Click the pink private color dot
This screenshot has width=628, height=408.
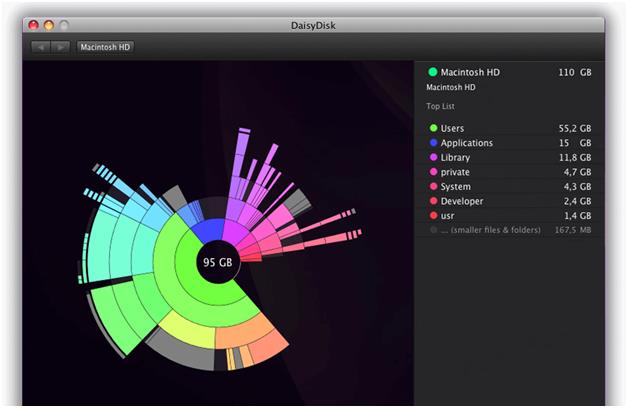(433, 172)
